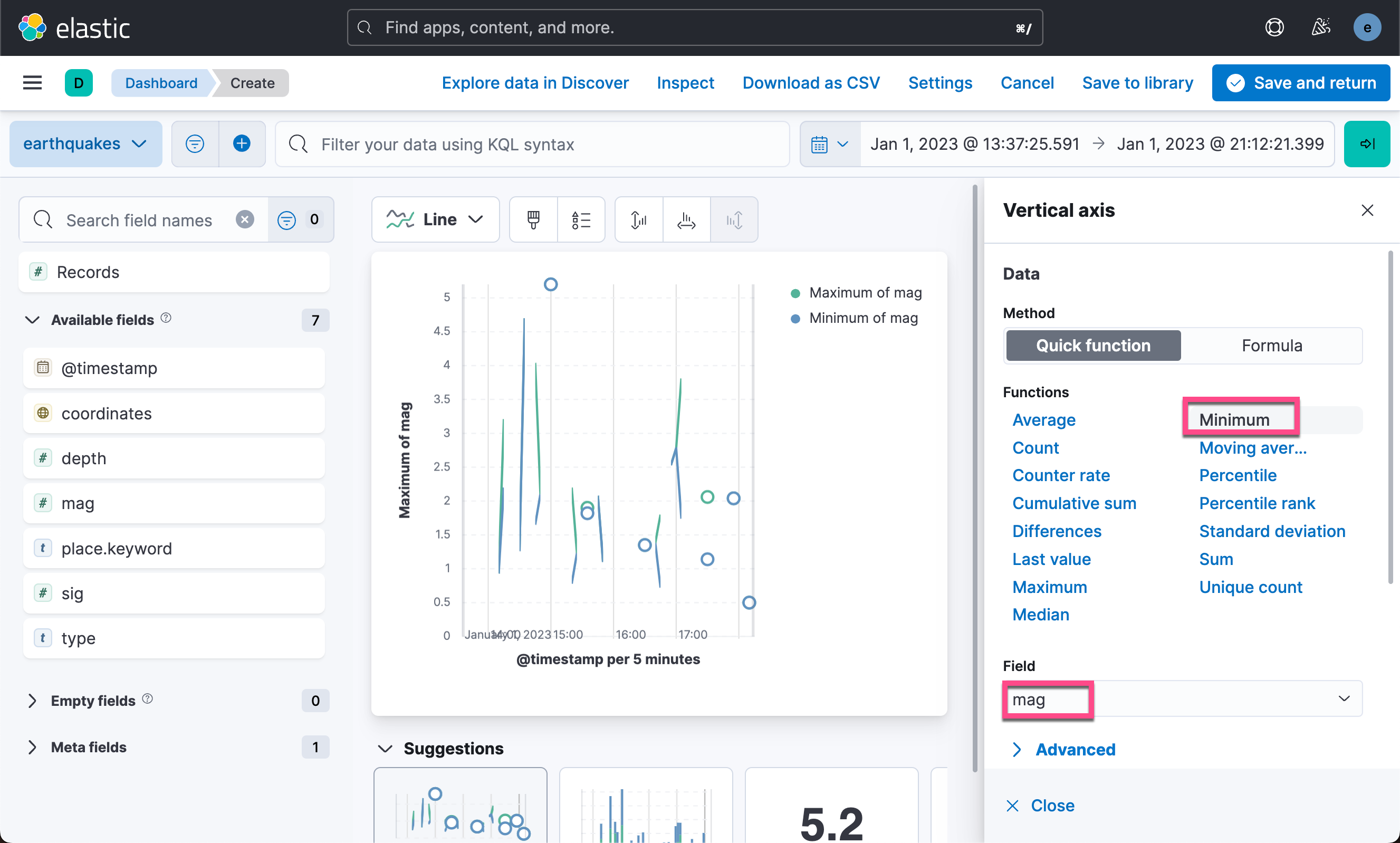
Task: Switch method to Formula
Action: 1271,346
